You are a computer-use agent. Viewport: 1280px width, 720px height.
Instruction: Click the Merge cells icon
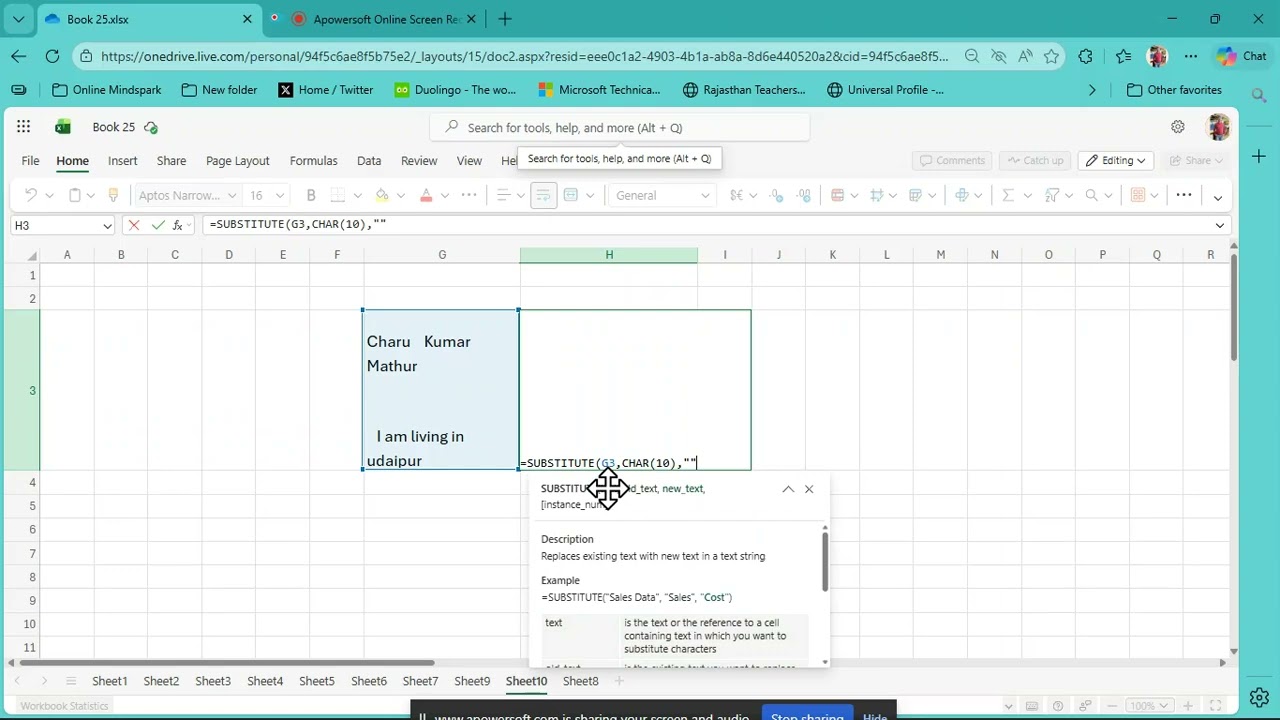[x=571, y=195]
